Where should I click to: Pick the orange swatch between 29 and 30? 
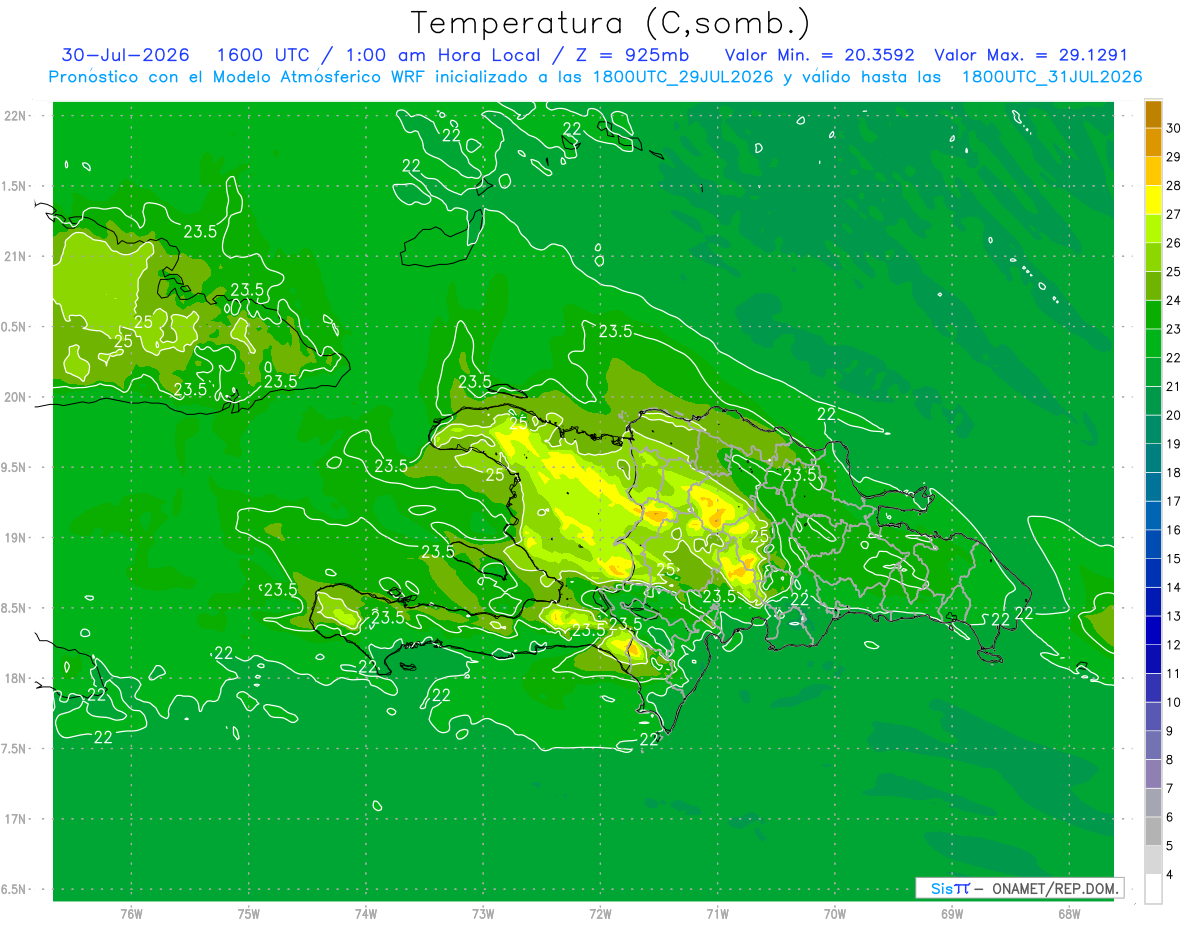[x=1153, y=143]
